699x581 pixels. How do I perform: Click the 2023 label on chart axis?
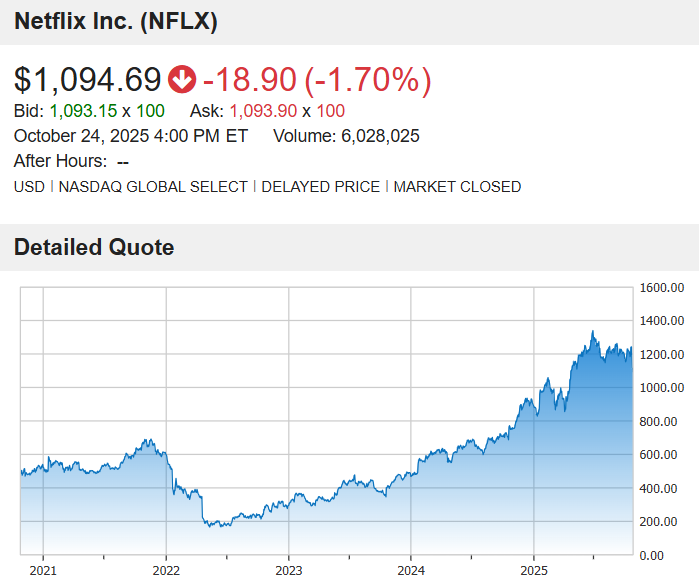288,570
